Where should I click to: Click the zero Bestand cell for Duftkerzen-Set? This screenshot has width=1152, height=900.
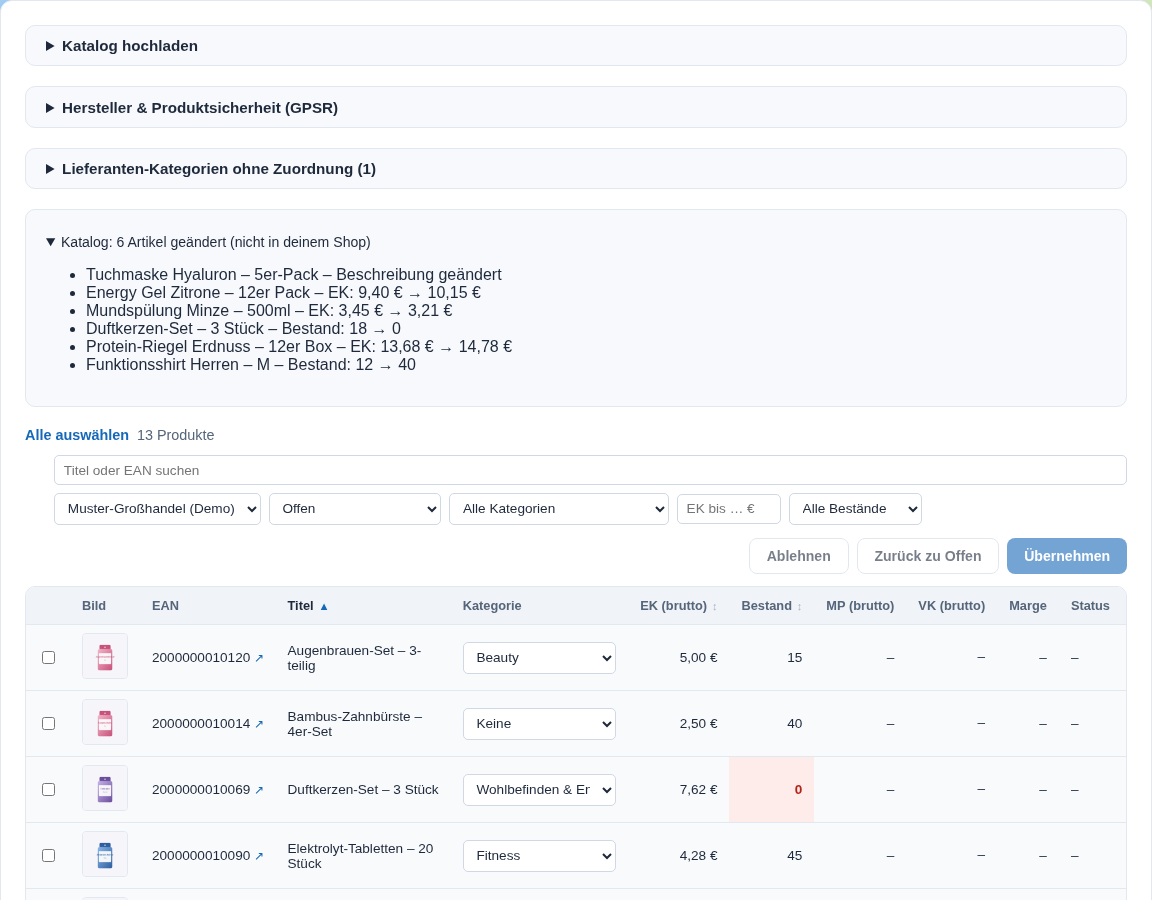(771, 790)
